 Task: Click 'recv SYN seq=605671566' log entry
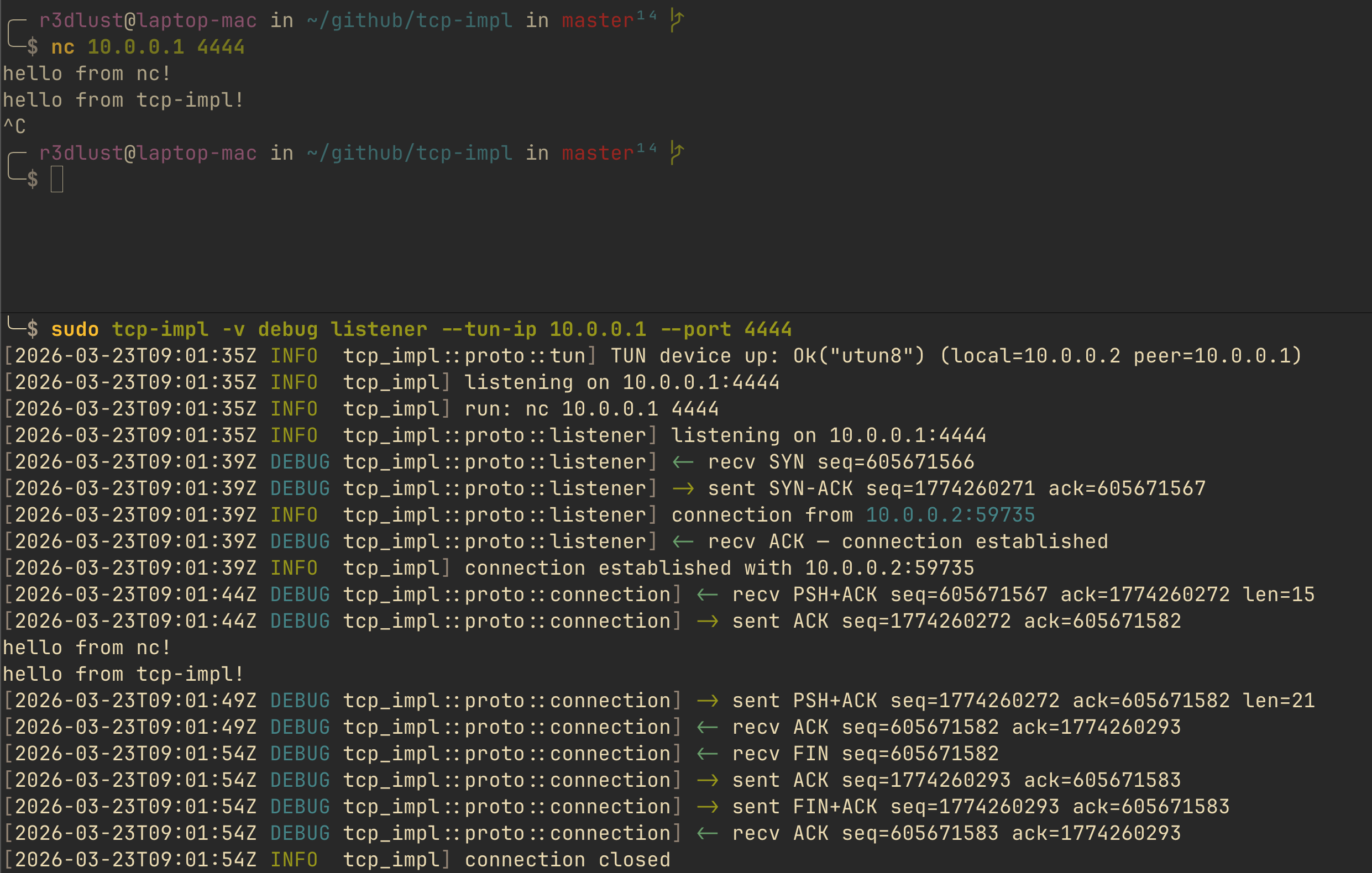[x=841, y=461]
